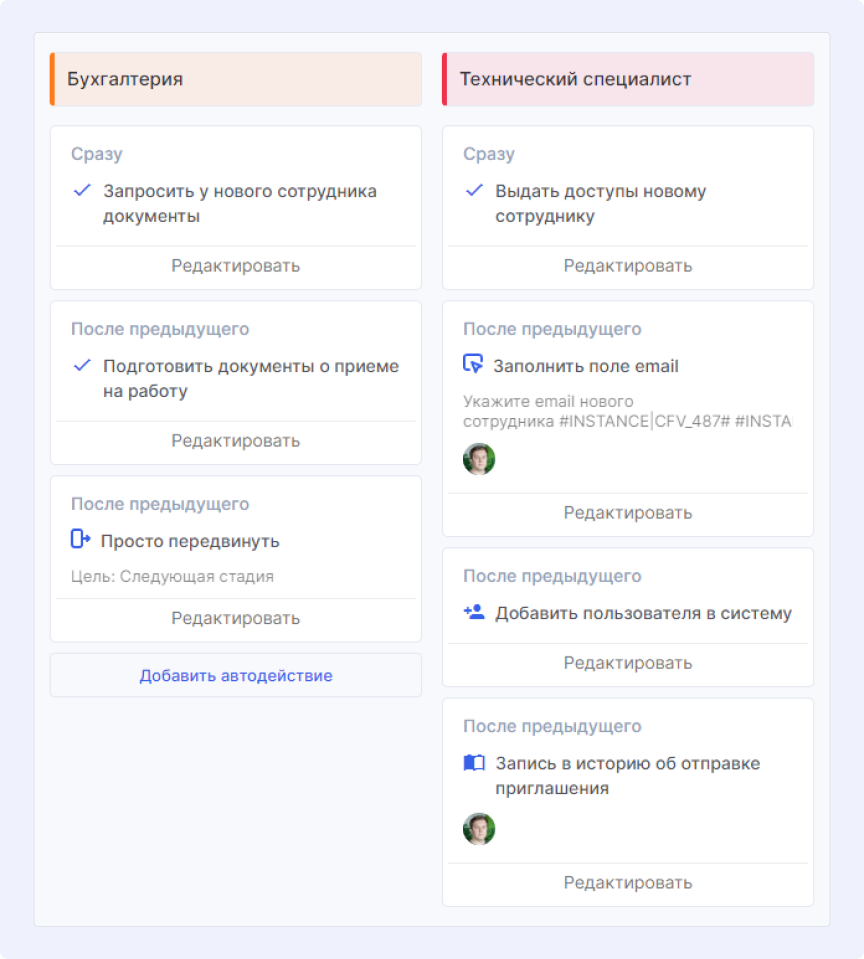This screenshot has width=864, height=959.
Task: Click checkmark icon beside 'Подготовить документы о приеме'
Action: 82,366
